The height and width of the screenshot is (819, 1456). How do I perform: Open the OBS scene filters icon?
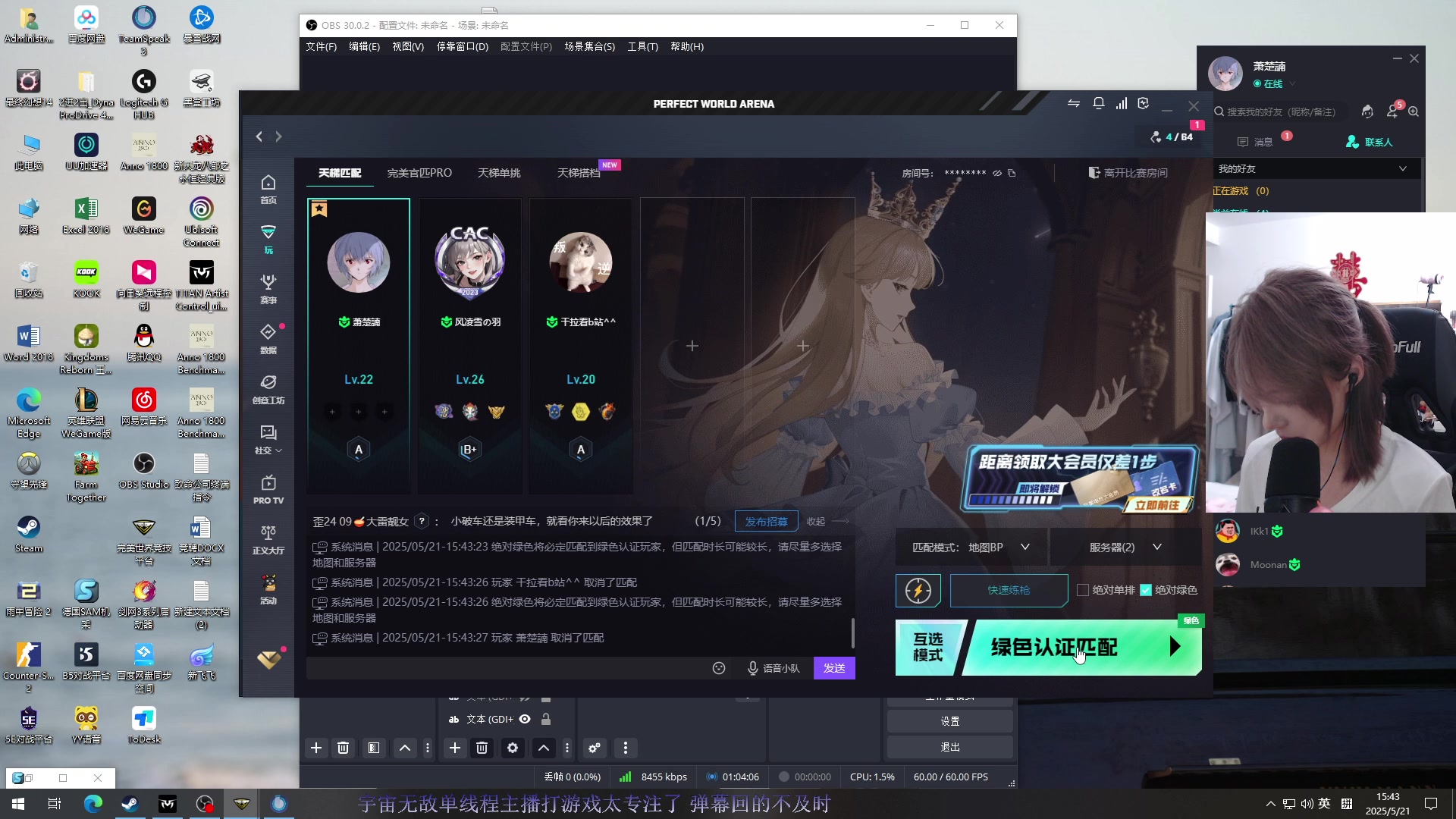click(x=374, y=748)
